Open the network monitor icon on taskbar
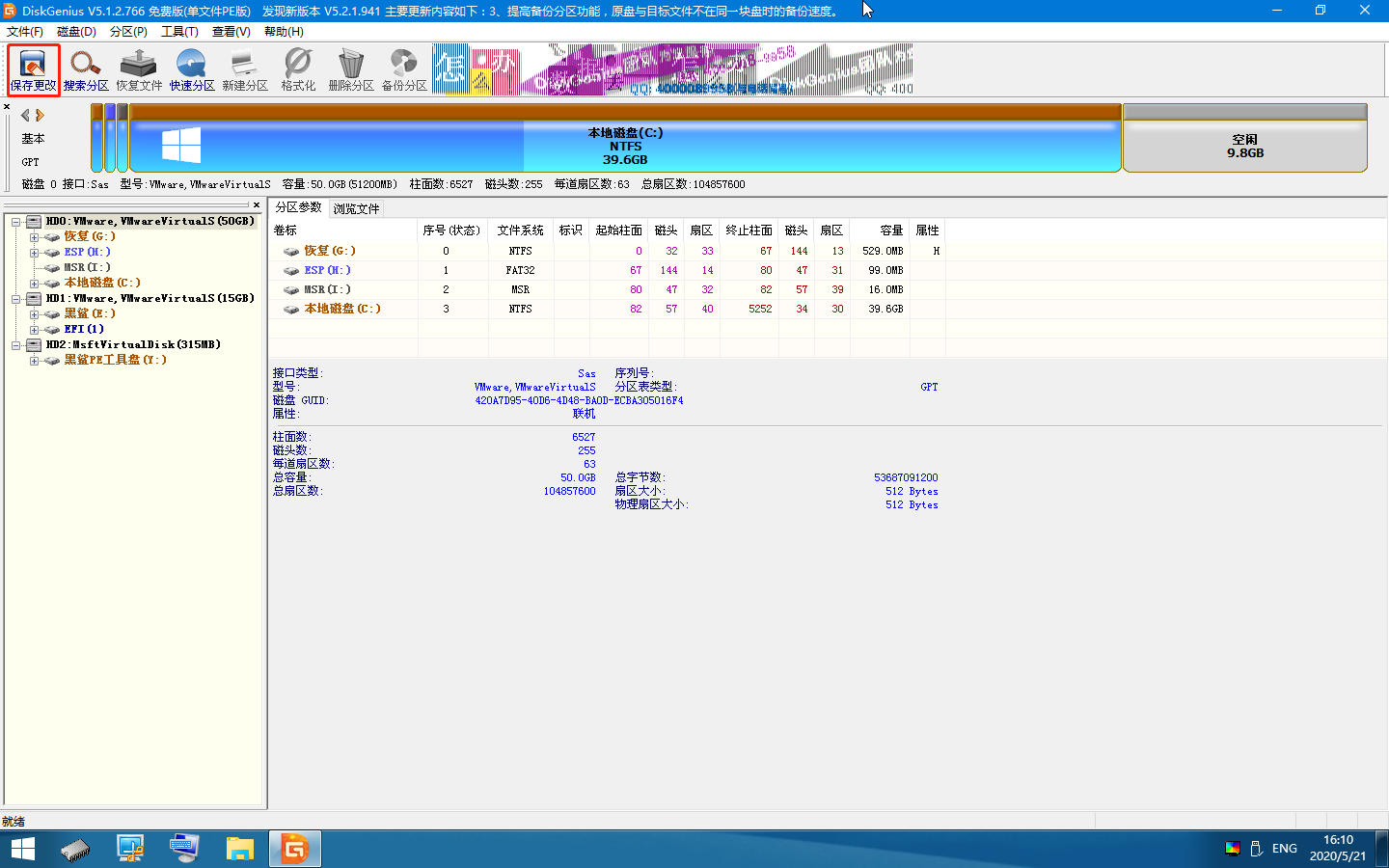The width and height of the screenshot is (1389, 868). pyautogui.click(x=129, y=849)
